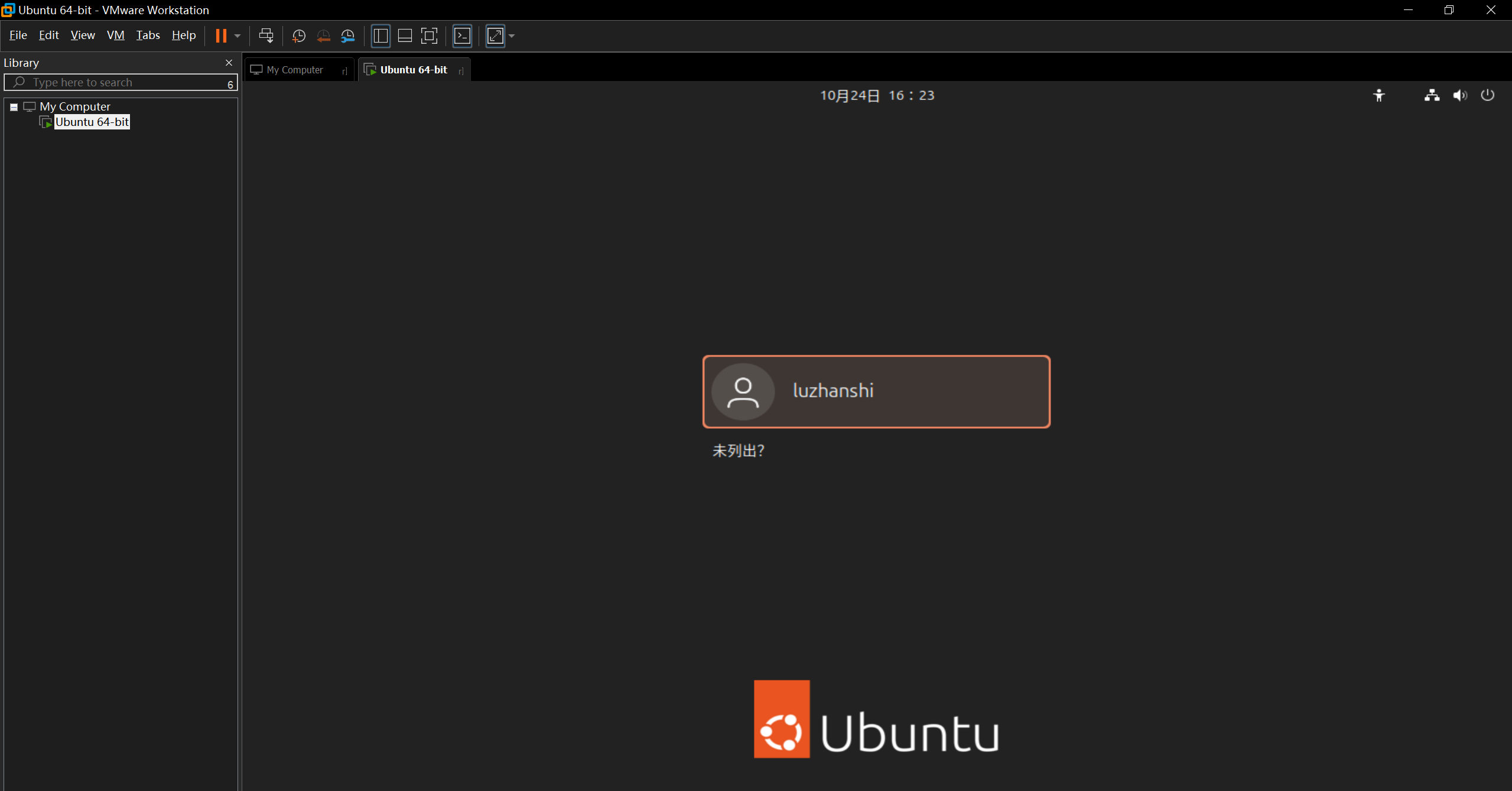The width and height of the screenshot is (1512, 791).
Task: Switch to the My Computer tab
Action: point(295,70)
